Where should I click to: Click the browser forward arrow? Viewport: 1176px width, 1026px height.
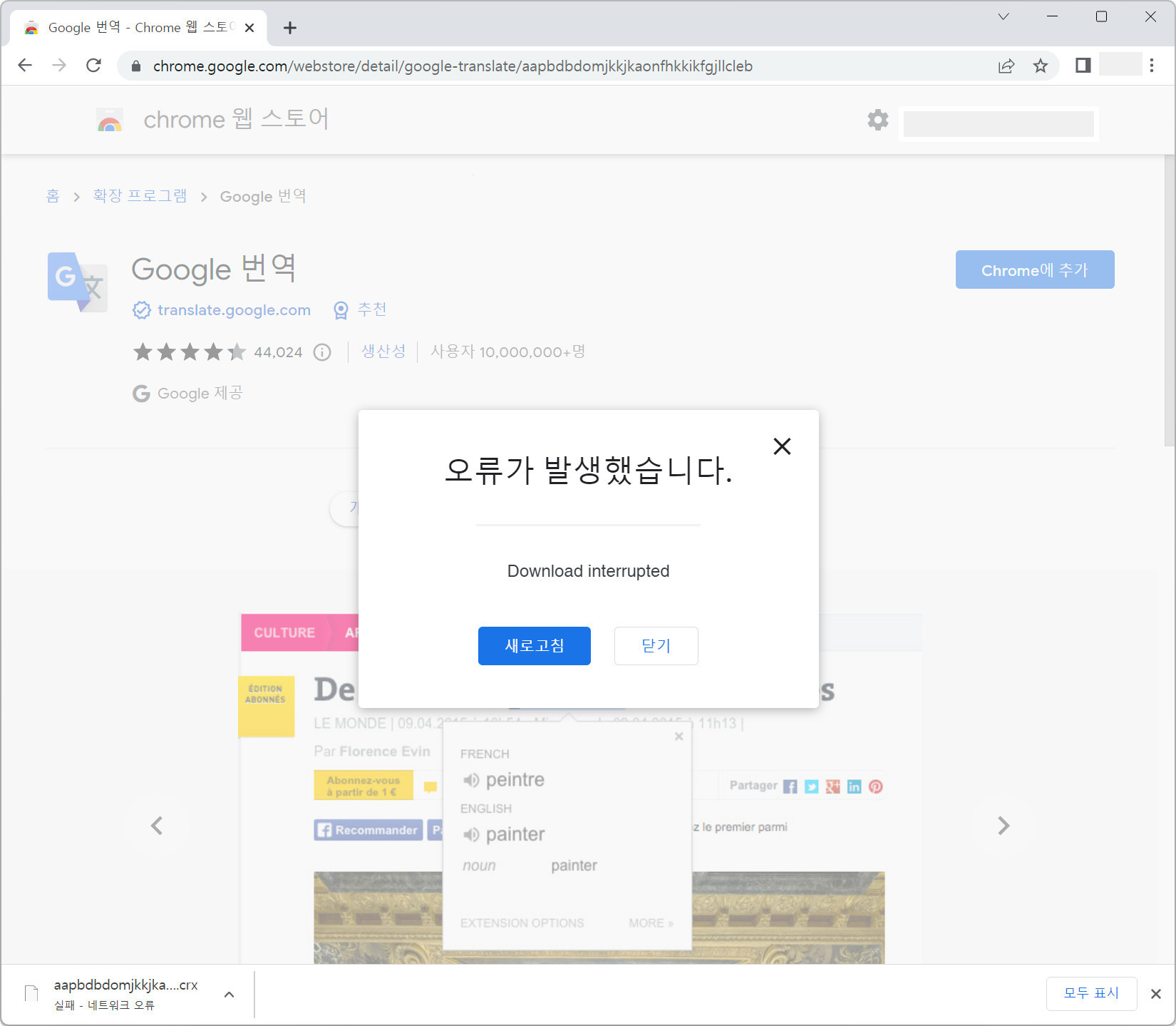(x=59, y=66)
